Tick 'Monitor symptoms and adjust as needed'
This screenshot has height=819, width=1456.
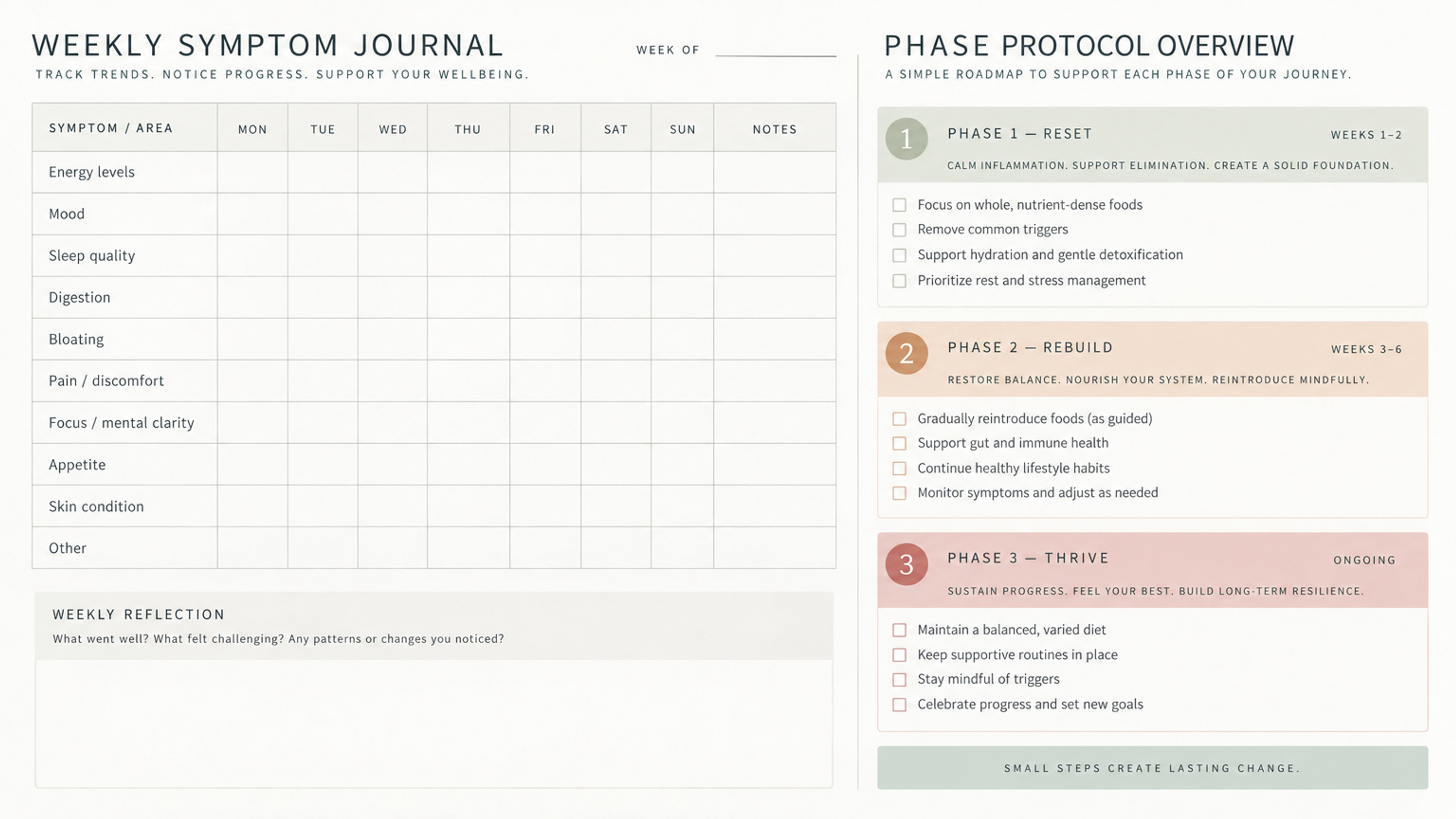tap(899, 493)
